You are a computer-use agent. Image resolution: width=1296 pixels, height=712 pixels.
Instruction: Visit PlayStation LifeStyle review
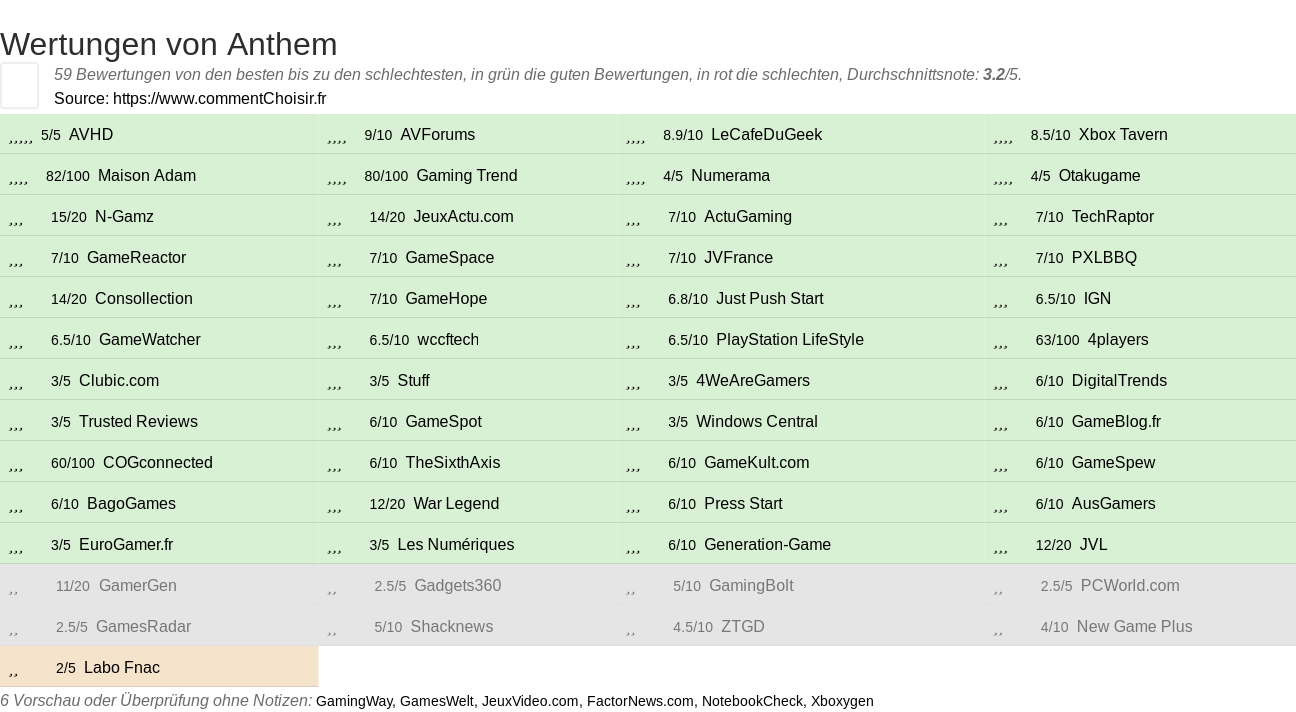[x=790, y=340]
